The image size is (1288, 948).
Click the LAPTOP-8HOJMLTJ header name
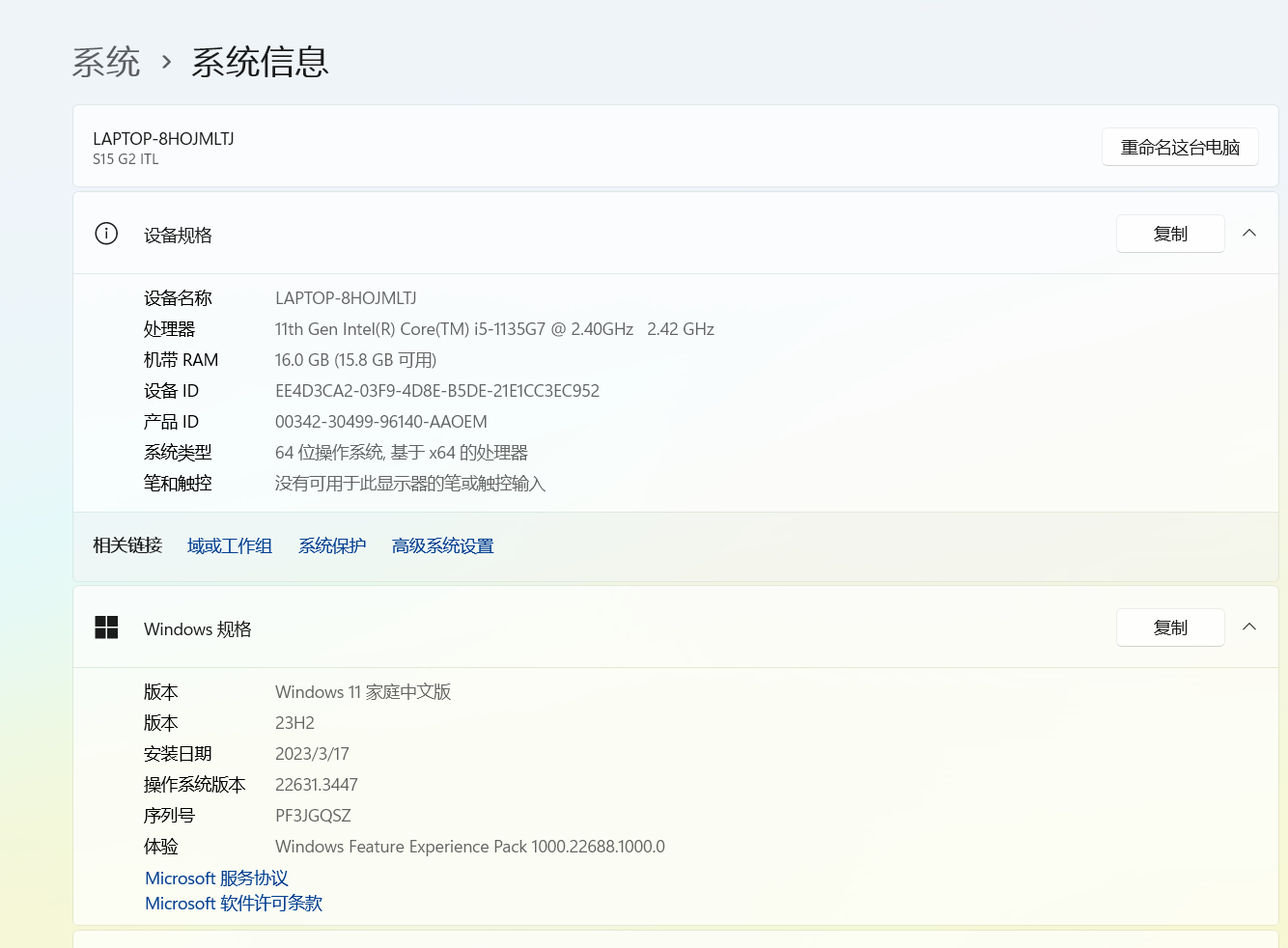(x=163, y=139)
